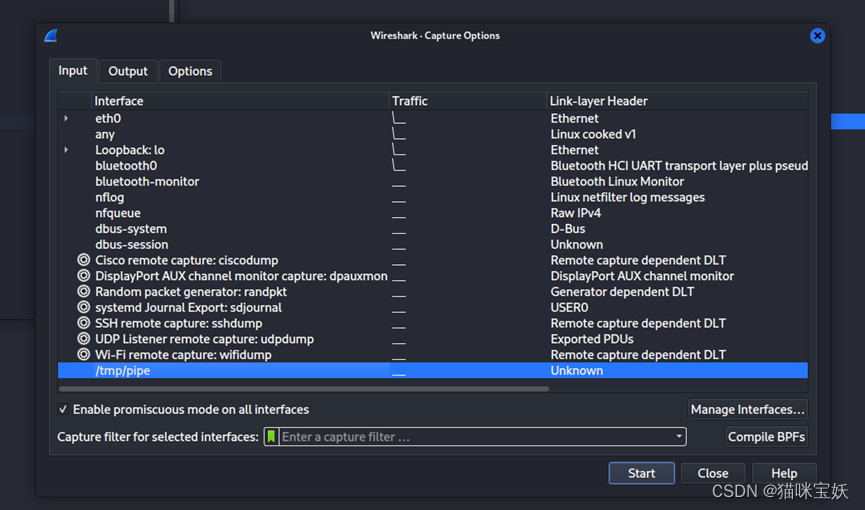Viewport: 865px width, 510px height.
Task: Focus the capture filter input field
Action: [x=477, y=437]
